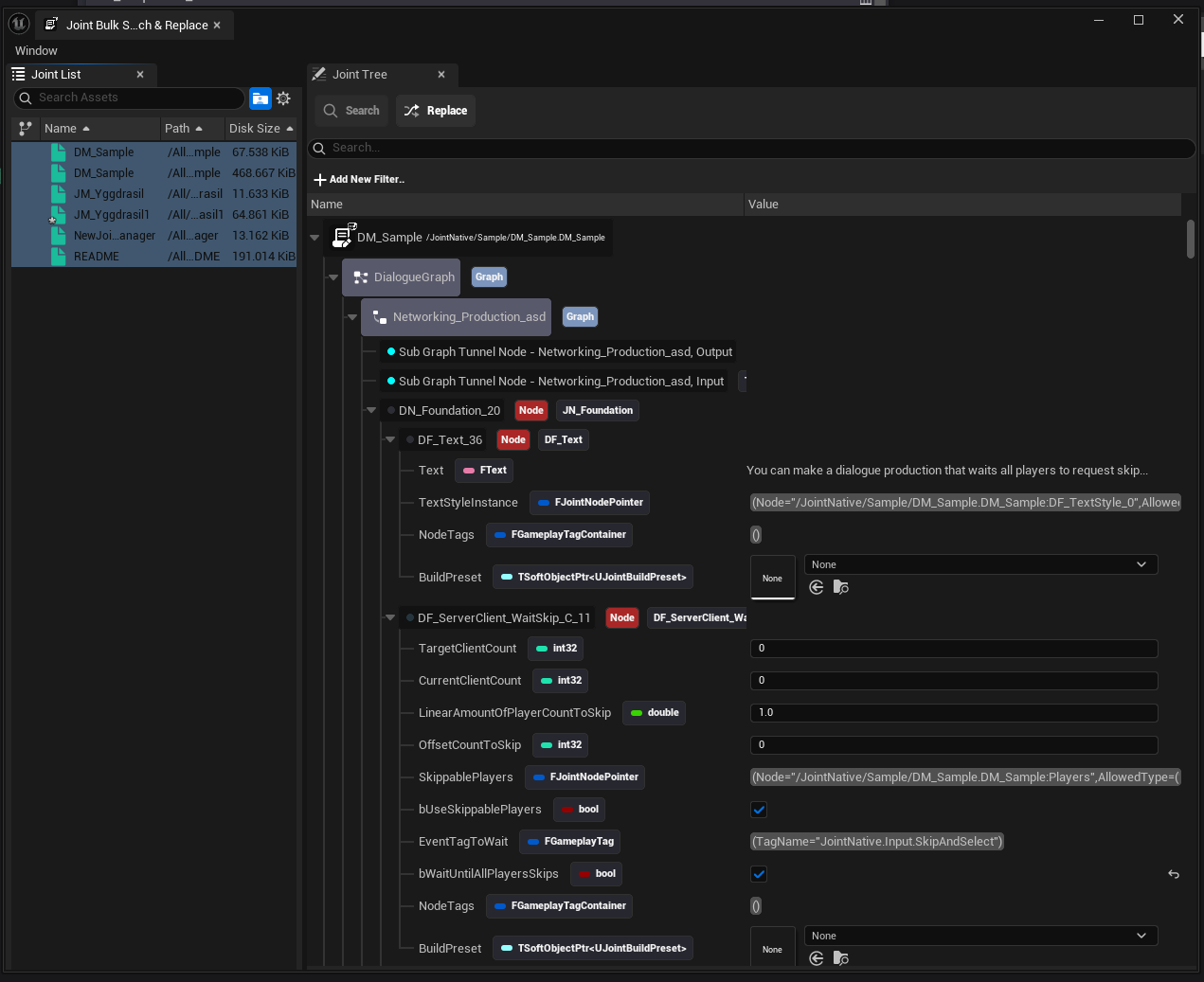Click the source control column icon in Joint List
Viewport: 1204px width, 982px height.
(26, 129)
